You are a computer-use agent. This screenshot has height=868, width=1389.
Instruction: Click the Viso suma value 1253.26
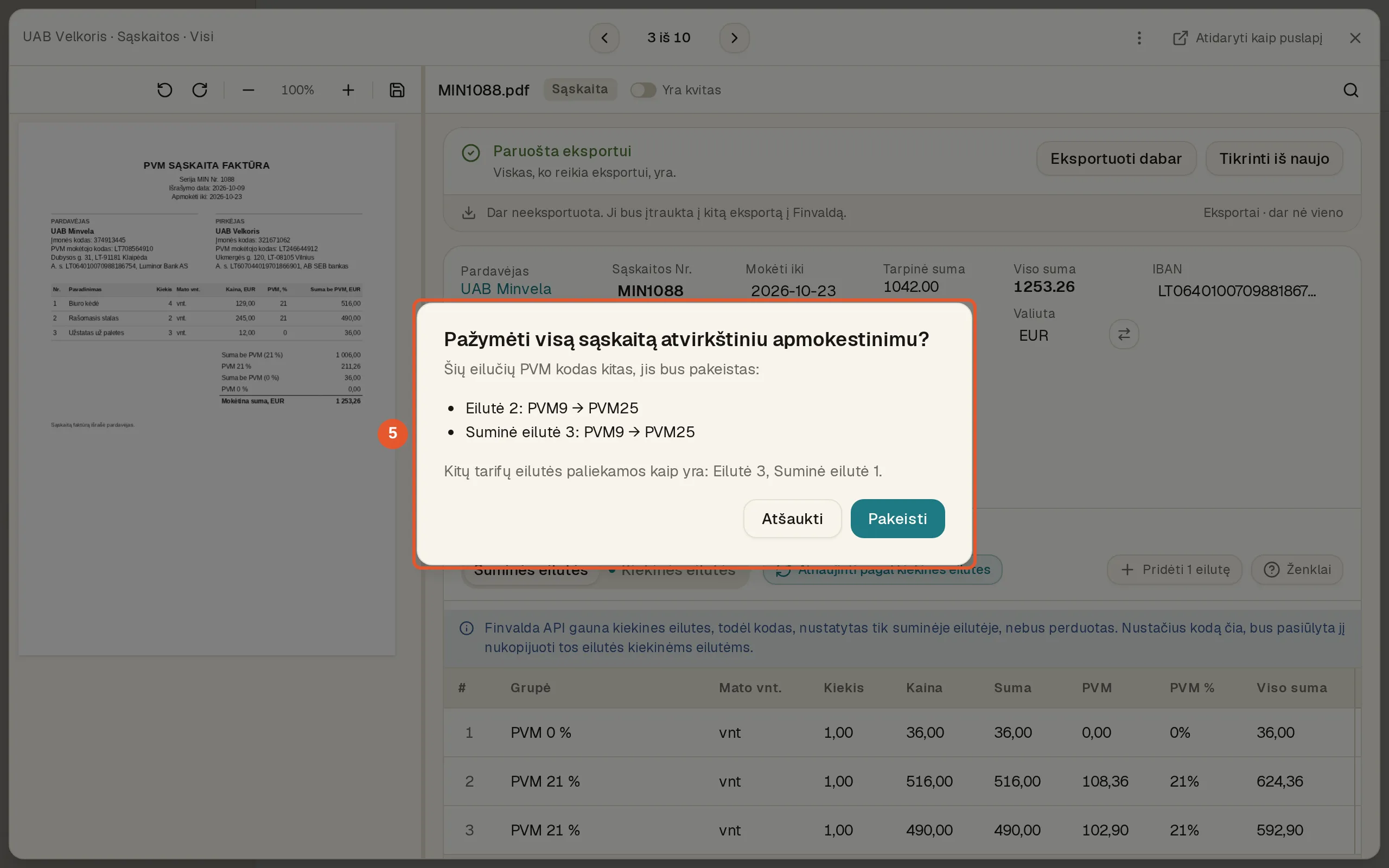point(1043,286)
